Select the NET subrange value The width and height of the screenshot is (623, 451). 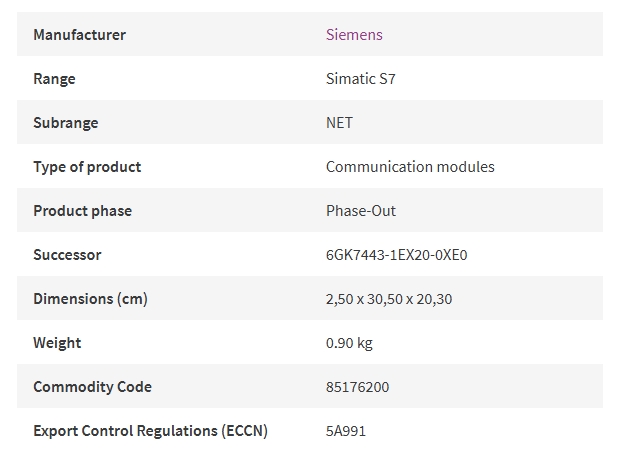pyautogui.click(x=339, y=123)
